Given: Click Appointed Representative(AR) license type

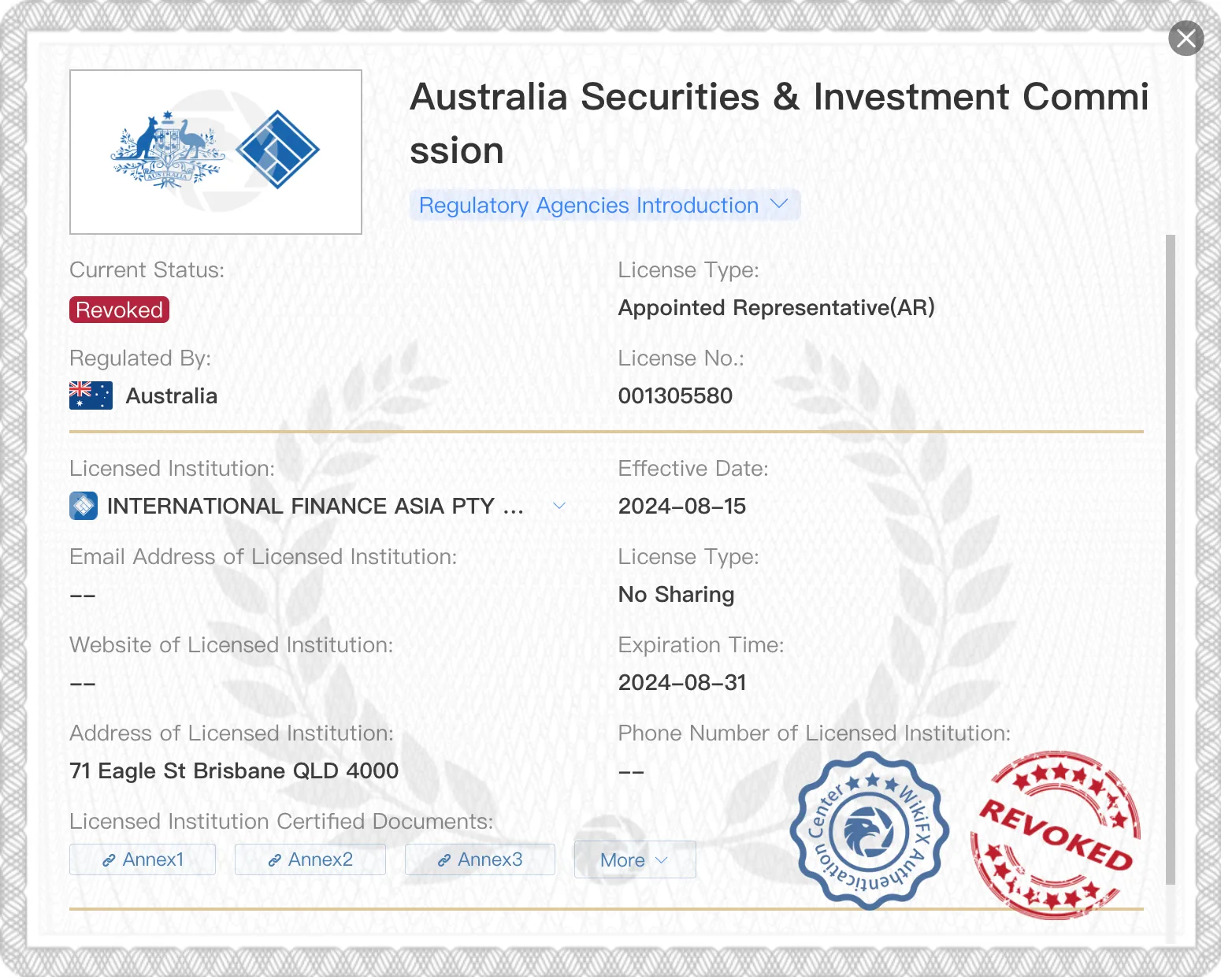Looking at the screenshot, I should click(776, 307).
